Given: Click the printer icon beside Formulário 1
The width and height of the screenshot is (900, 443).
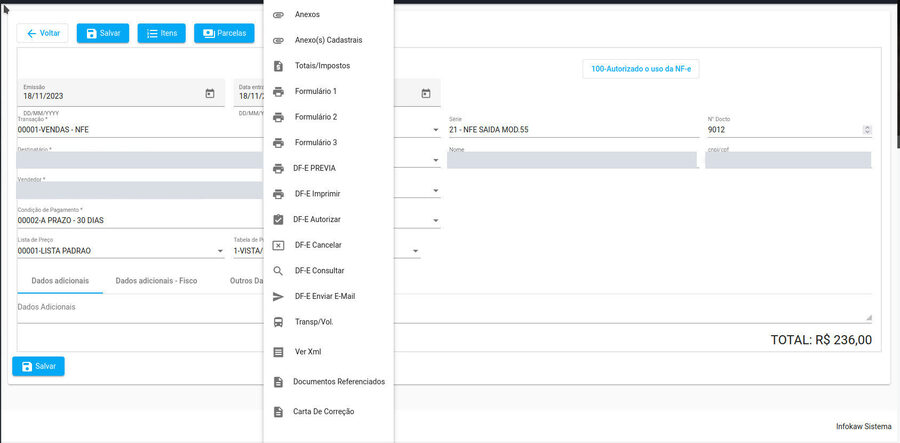Looking at the screenshot, I should coord(278,92).
